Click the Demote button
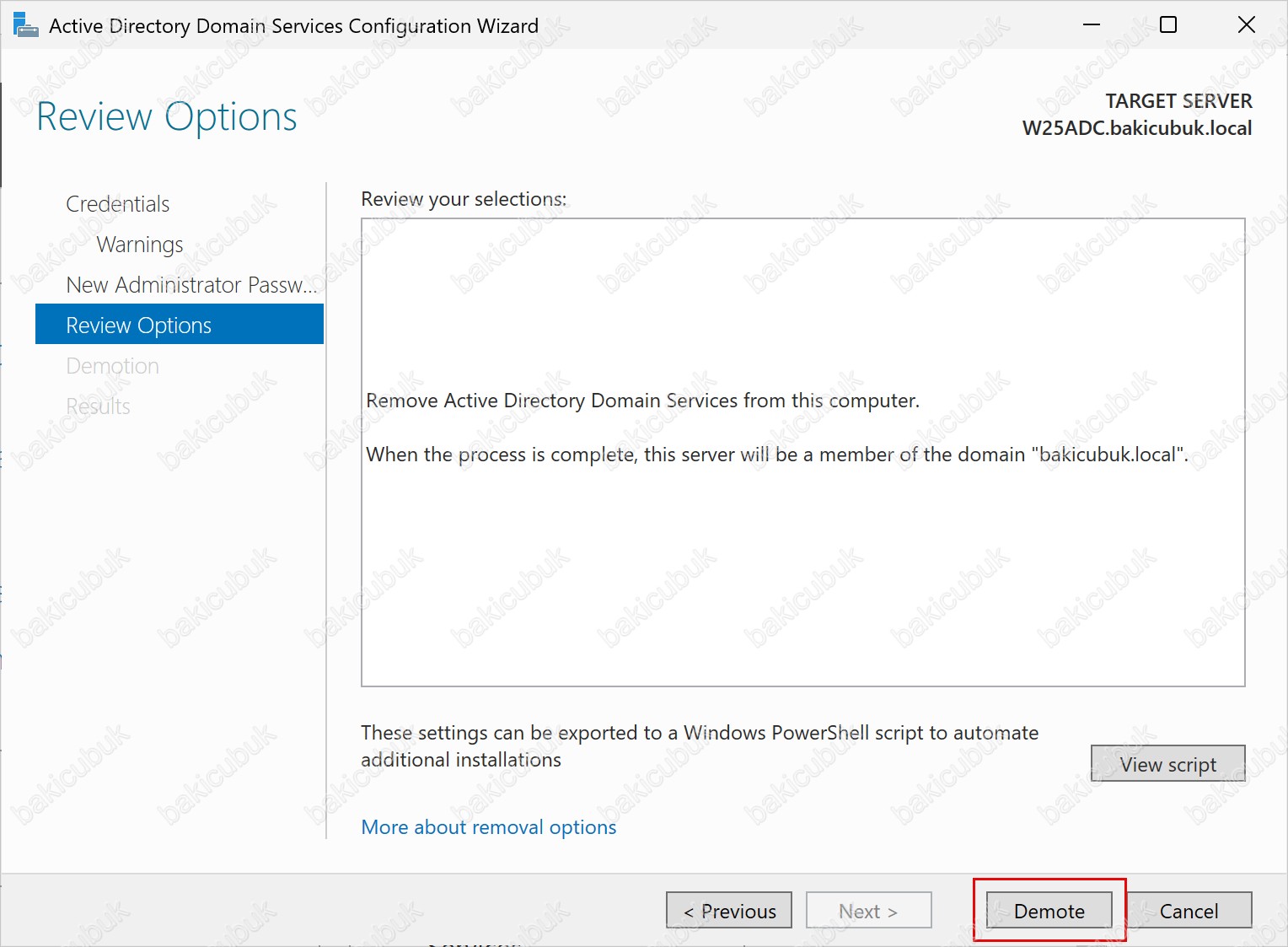The image size is (1288, 947). [1049, 911]
